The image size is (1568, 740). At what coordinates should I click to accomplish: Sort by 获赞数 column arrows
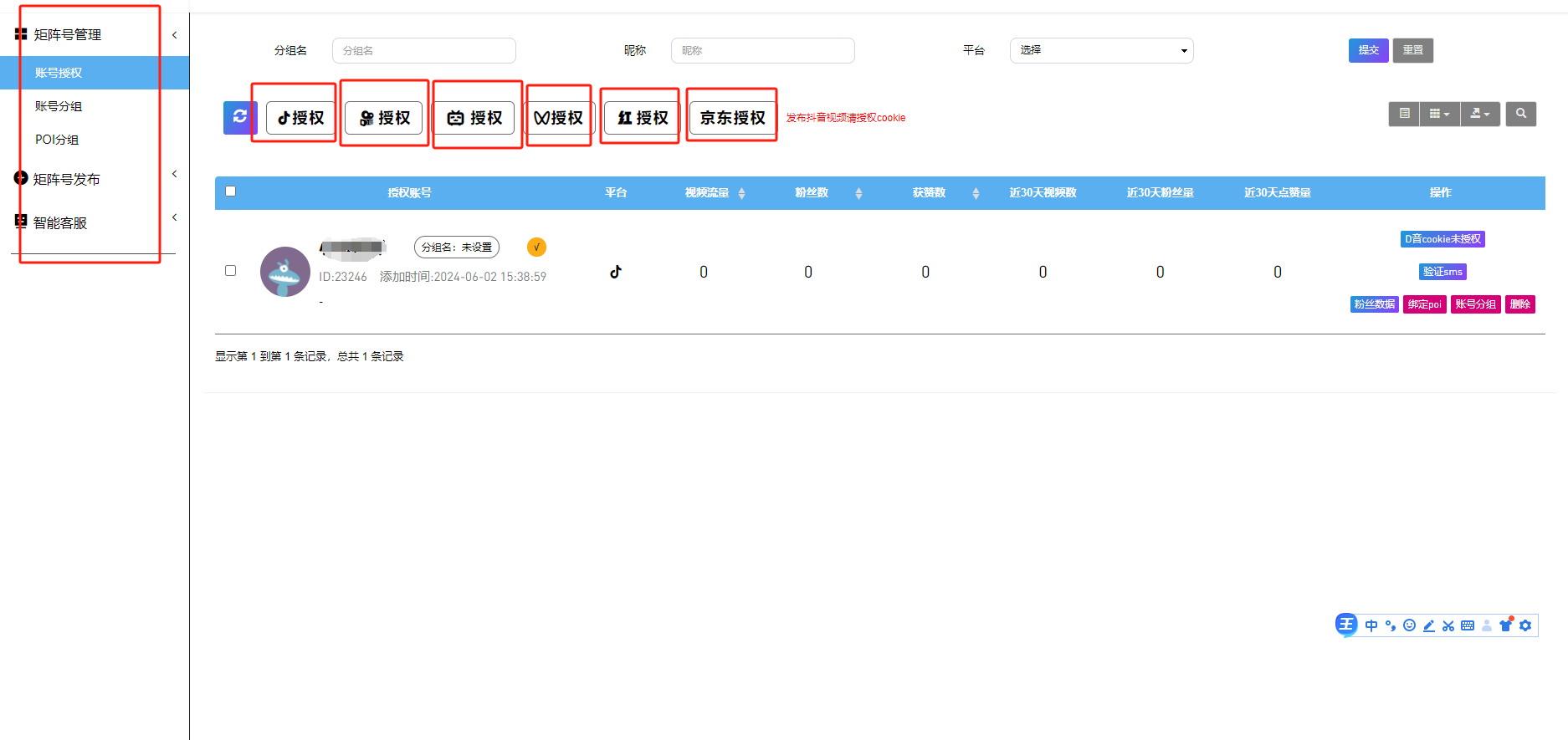976,193
